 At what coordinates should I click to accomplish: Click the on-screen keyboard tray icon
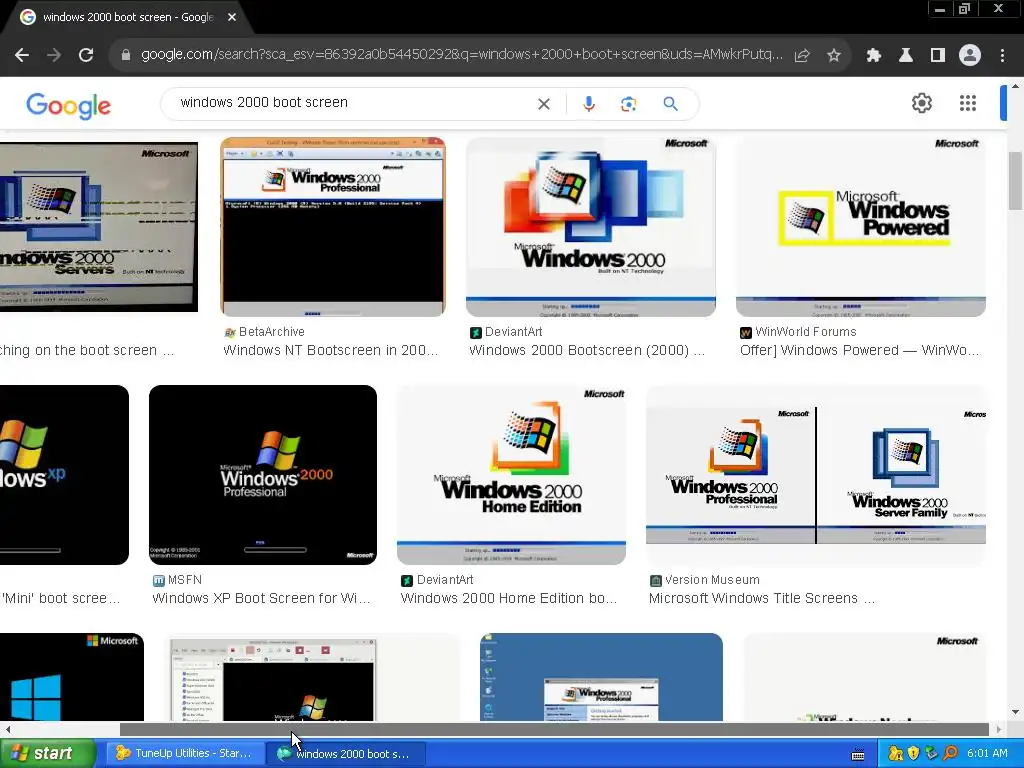[x=858, y=755]
